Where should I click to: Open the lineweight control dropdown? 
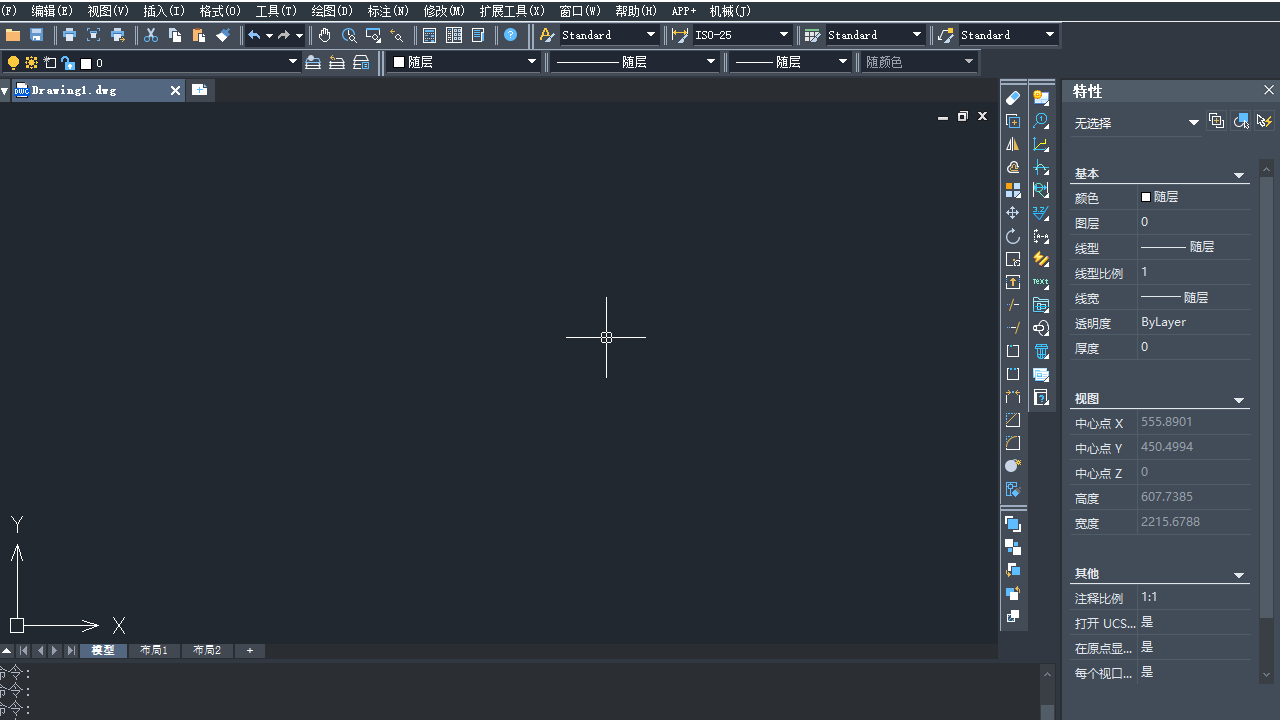tap(843, 62)
